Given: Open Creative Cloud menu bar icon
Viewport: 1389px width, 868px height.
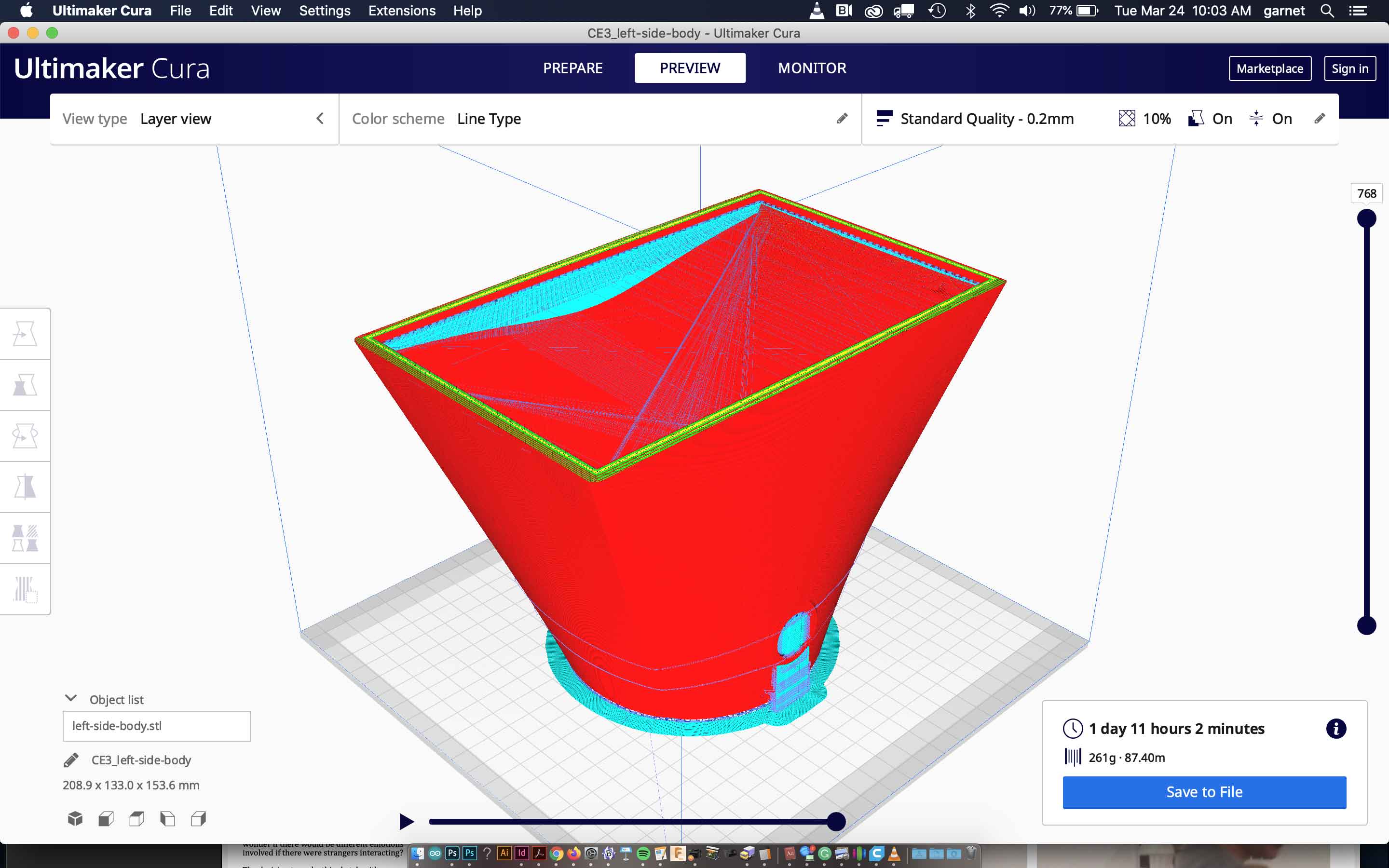Looking at the screenshot, I should pos(873,10).
